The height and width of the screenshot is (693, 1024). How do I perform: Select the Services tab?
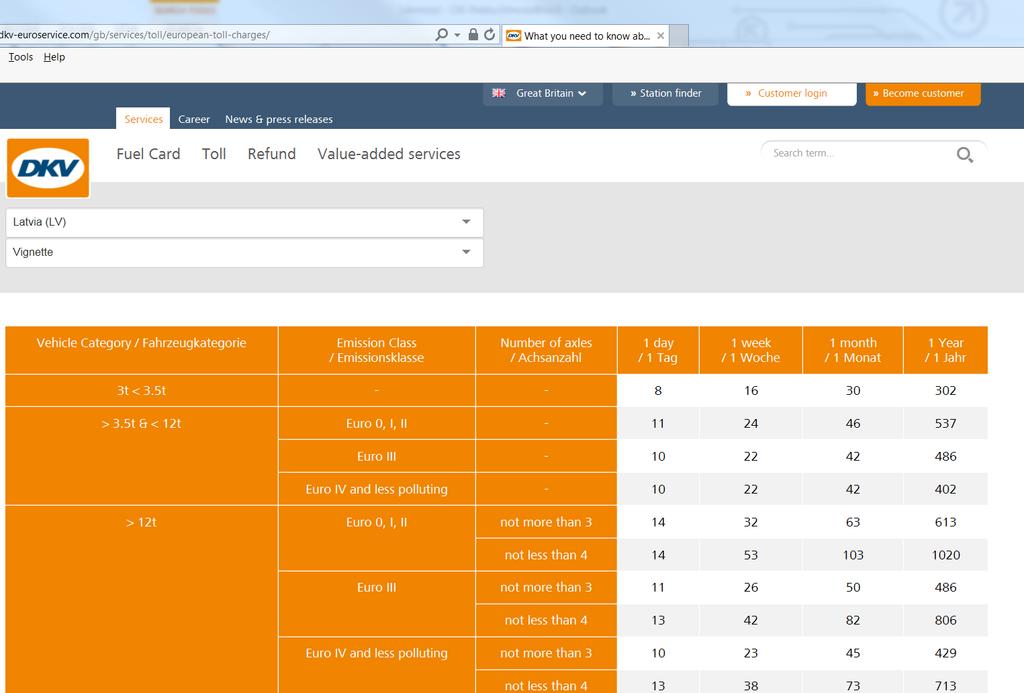(x=143, y=119)
